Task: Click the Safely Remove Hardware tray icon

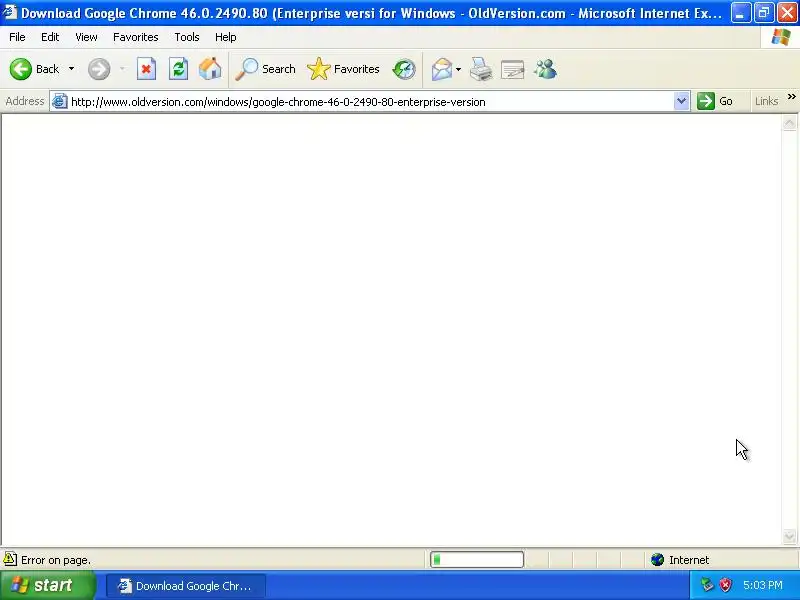Action: (x=707, y=585)
